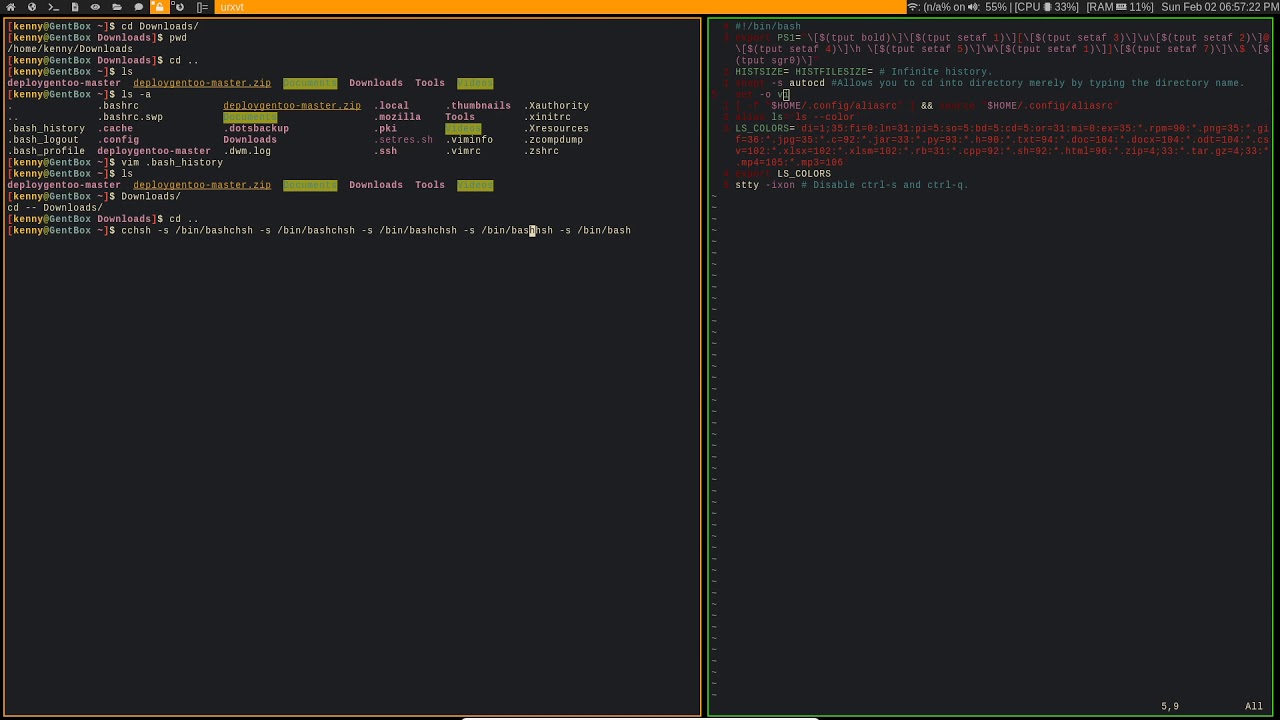Click '.Xresources' file name
Image resolution: width=1280 pixels, height=720 pixels.
tap(556, 128)
